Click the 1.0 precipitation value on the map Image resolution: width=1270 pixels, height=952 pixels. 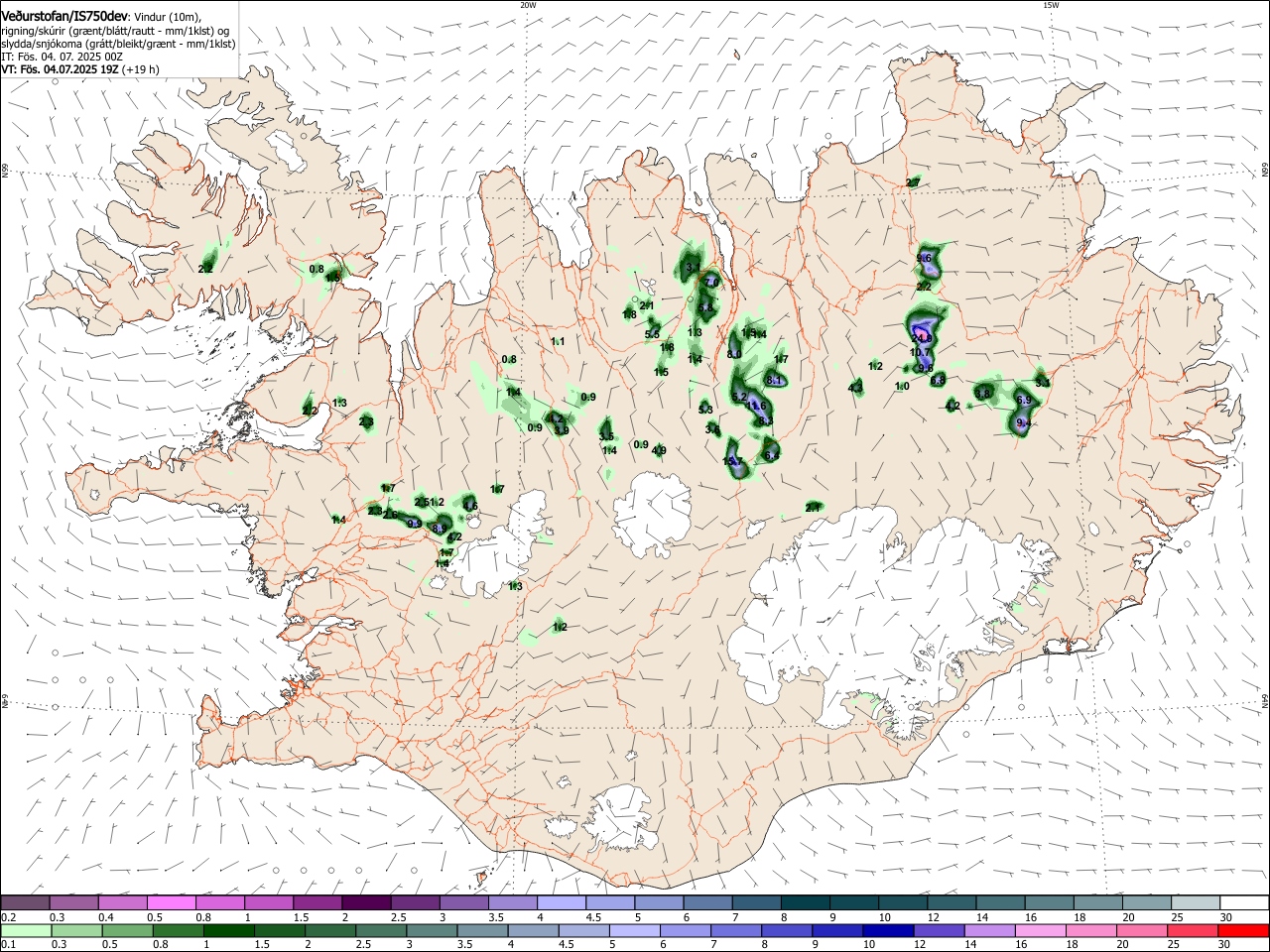pyautogui.click(x=902, y=386)
